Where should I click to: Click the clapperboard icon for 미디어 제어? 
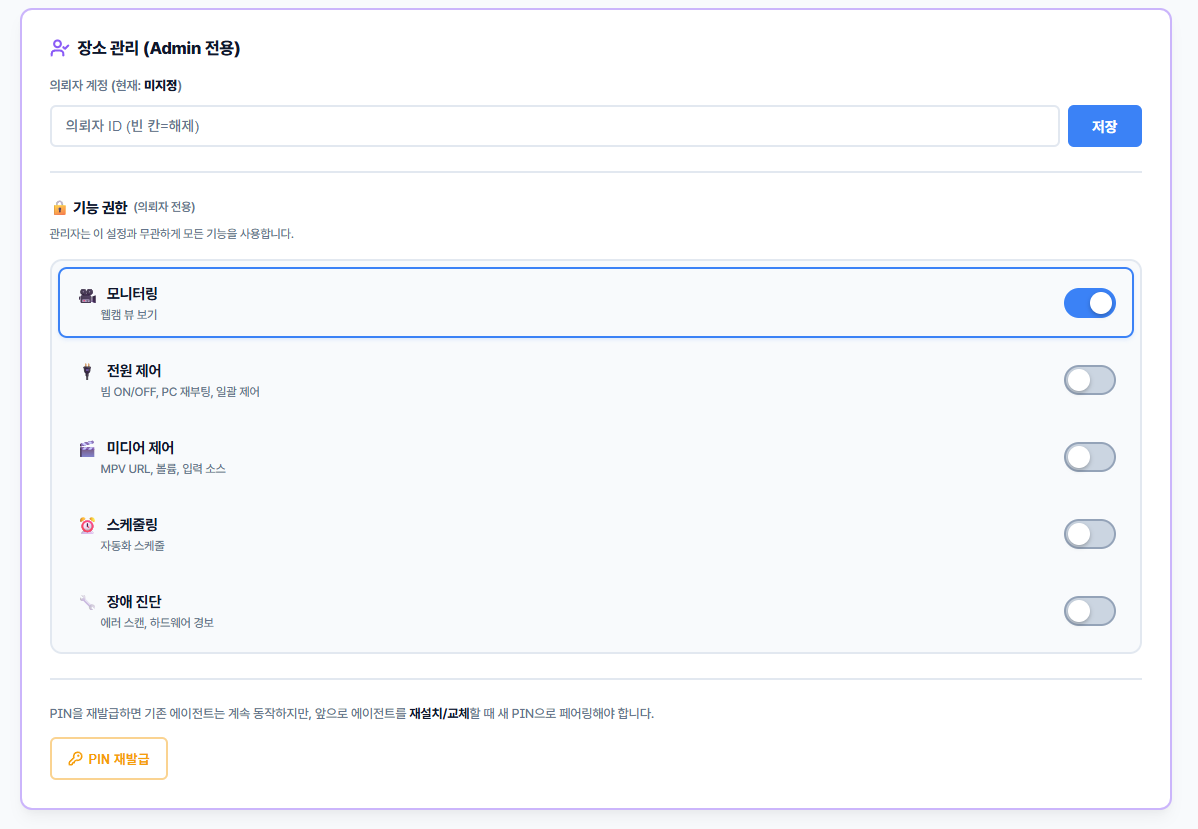(87, 449)
